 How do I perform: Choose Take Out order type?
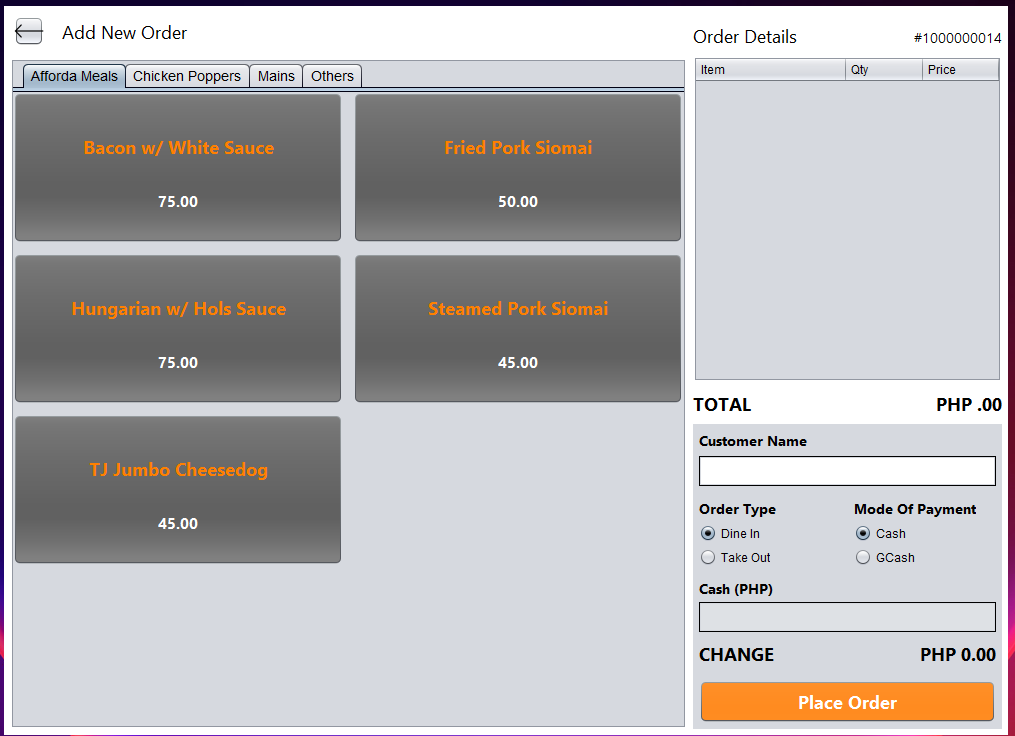coord(708,558)
